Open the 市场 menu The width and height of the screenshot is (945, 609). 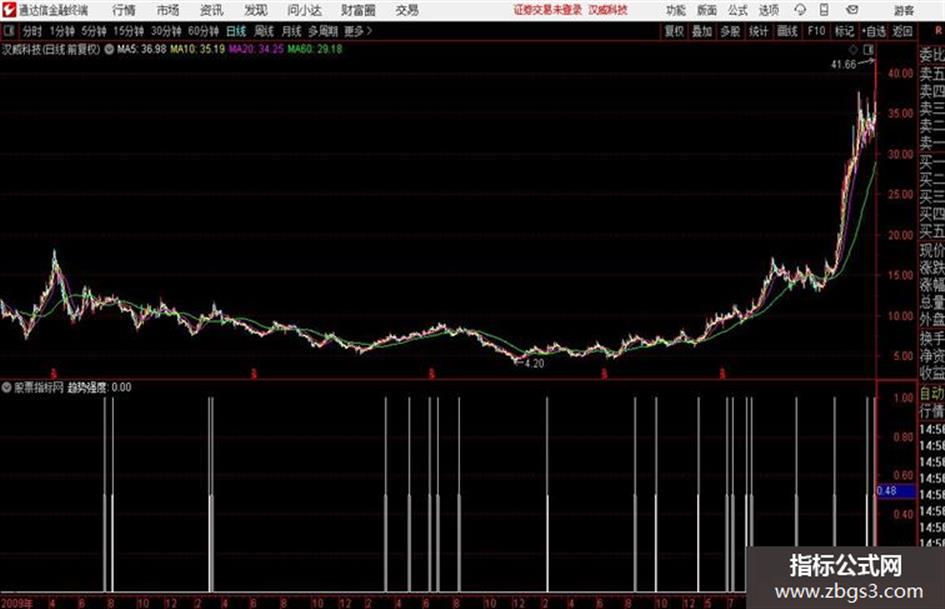[x=168, y=10]
